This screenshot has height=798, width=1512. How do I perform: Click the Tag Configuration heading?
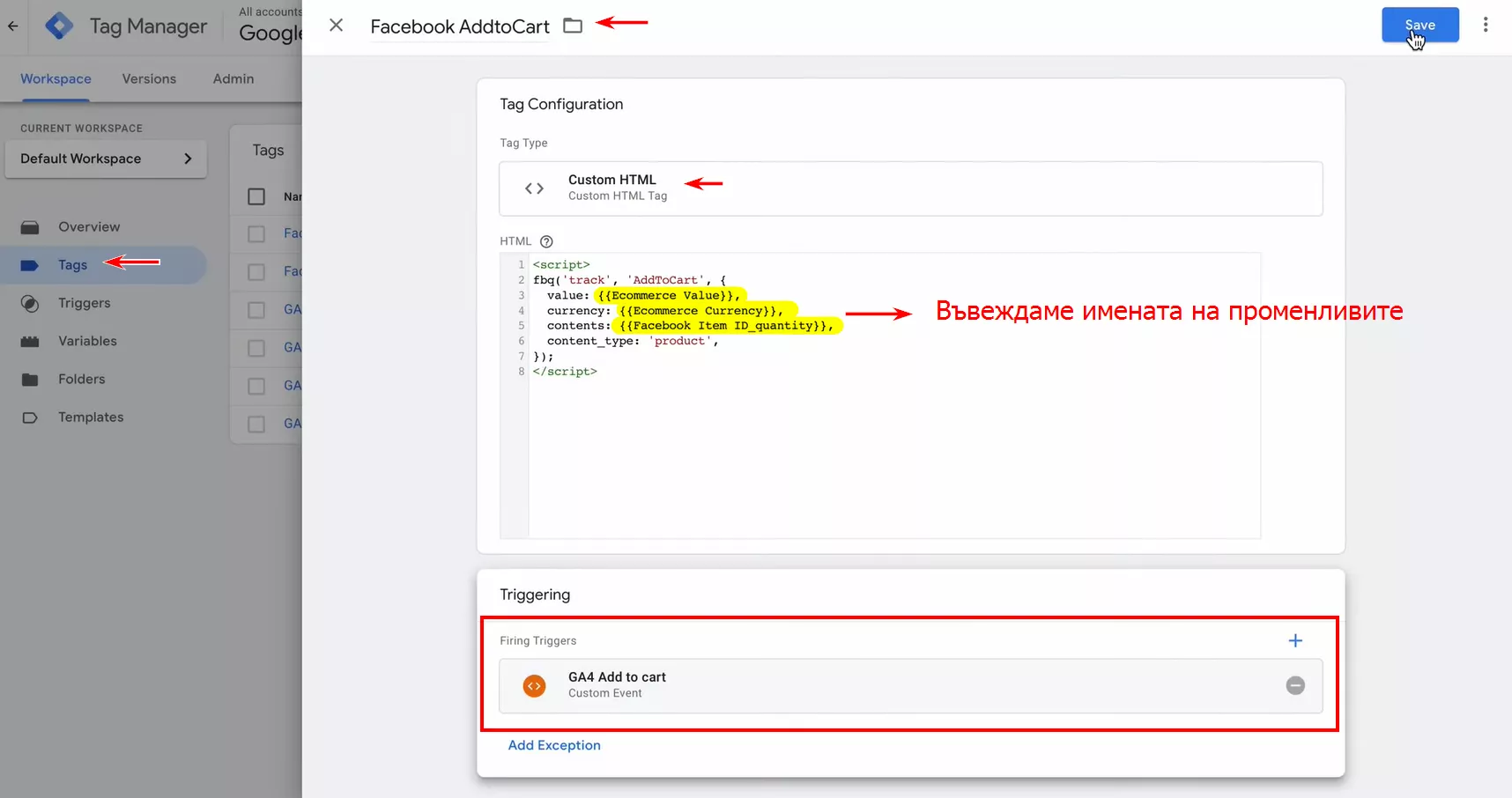click(561, 104)
